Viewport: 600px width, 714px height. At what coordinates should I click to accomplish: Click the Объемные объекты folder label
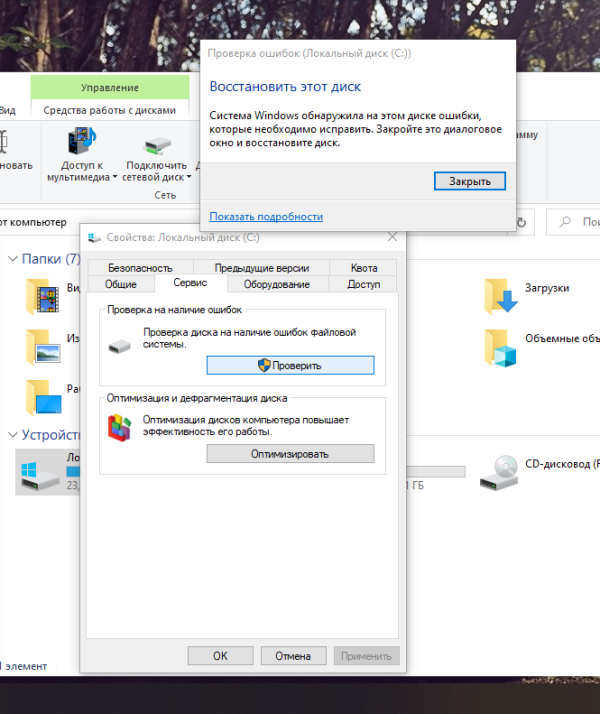(x=562, y=338)
